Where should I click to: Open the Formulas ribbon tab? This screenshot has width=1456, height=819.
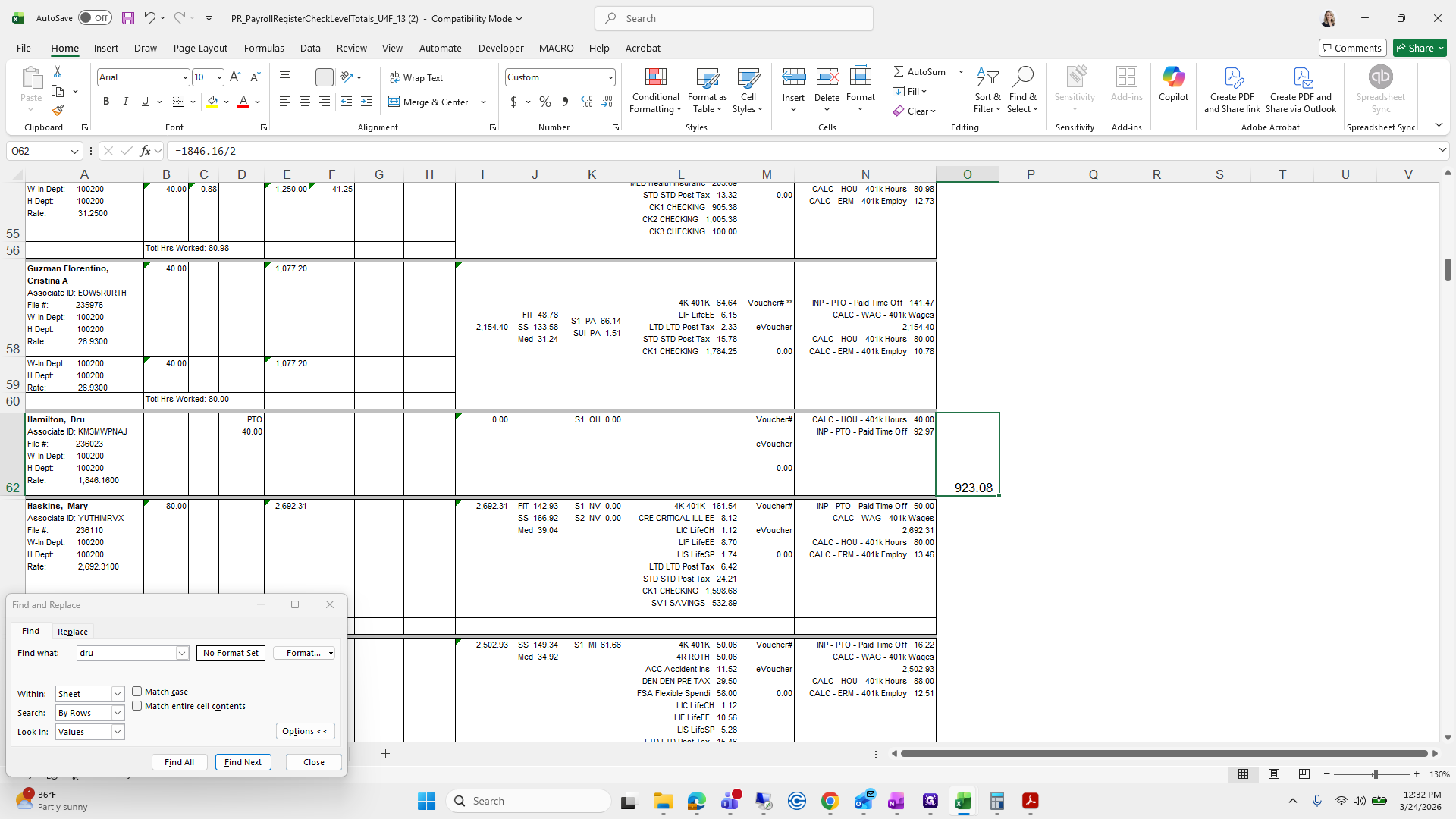coord(264,48)
